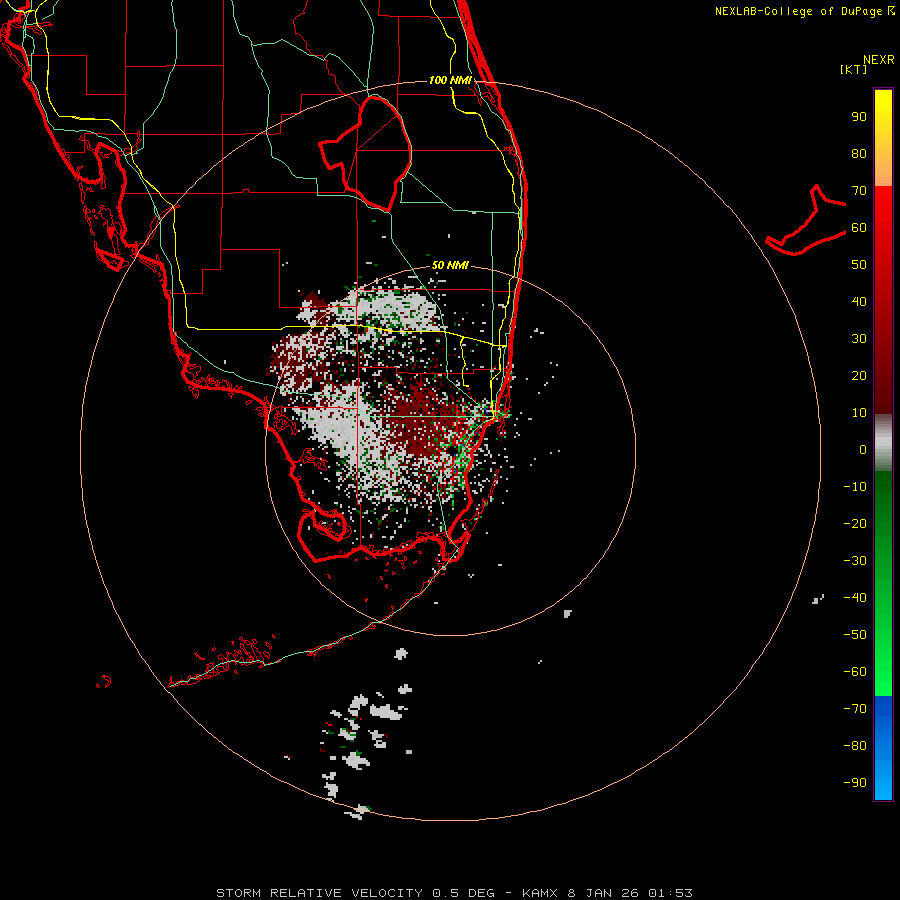The width and height of the screenshot is (900, 900).
Task: Click the 0 value on velocity scale
Action: tap(863, 449)
